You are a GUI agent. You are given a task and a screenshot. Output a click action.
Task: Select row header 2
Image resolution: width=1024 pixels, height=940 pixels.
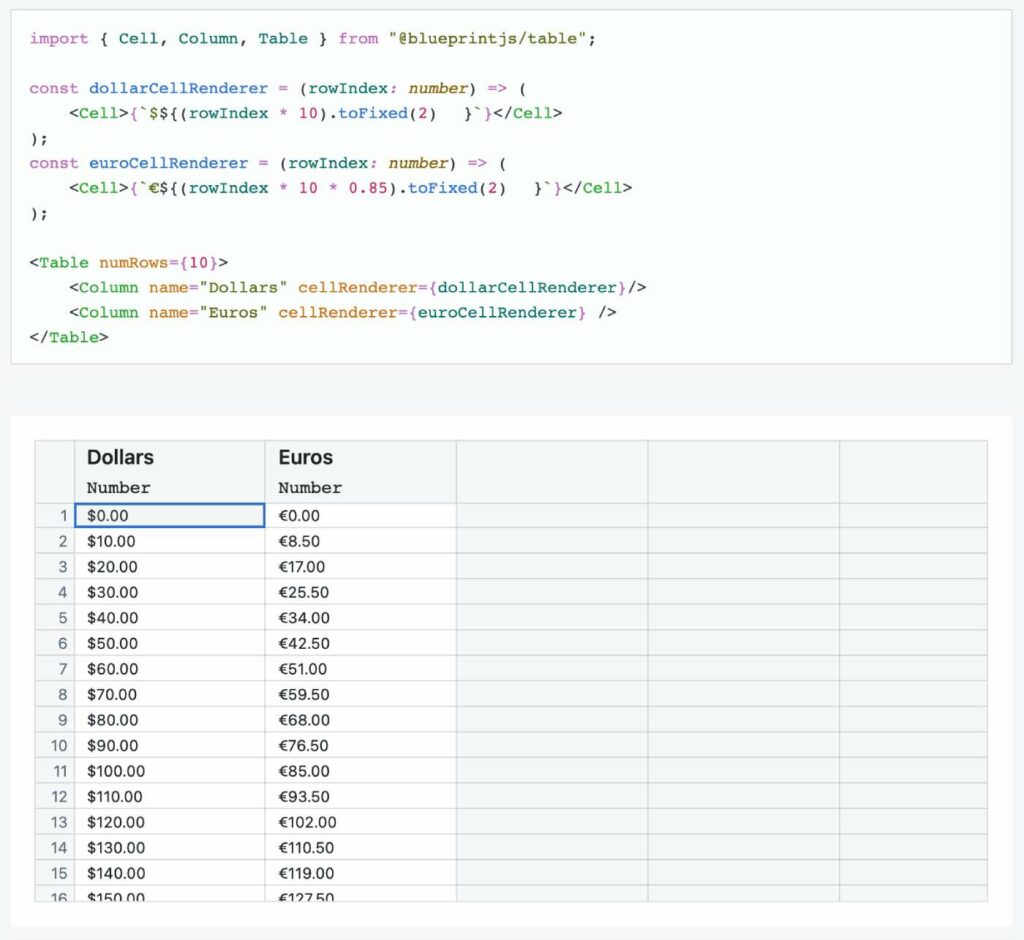coord(55,541)
